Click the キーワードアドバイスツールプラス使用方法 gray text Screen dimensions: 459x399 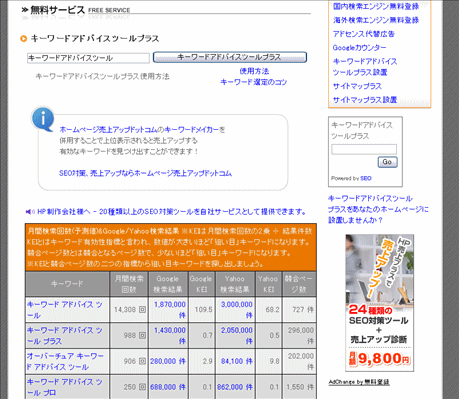[102, 77]
